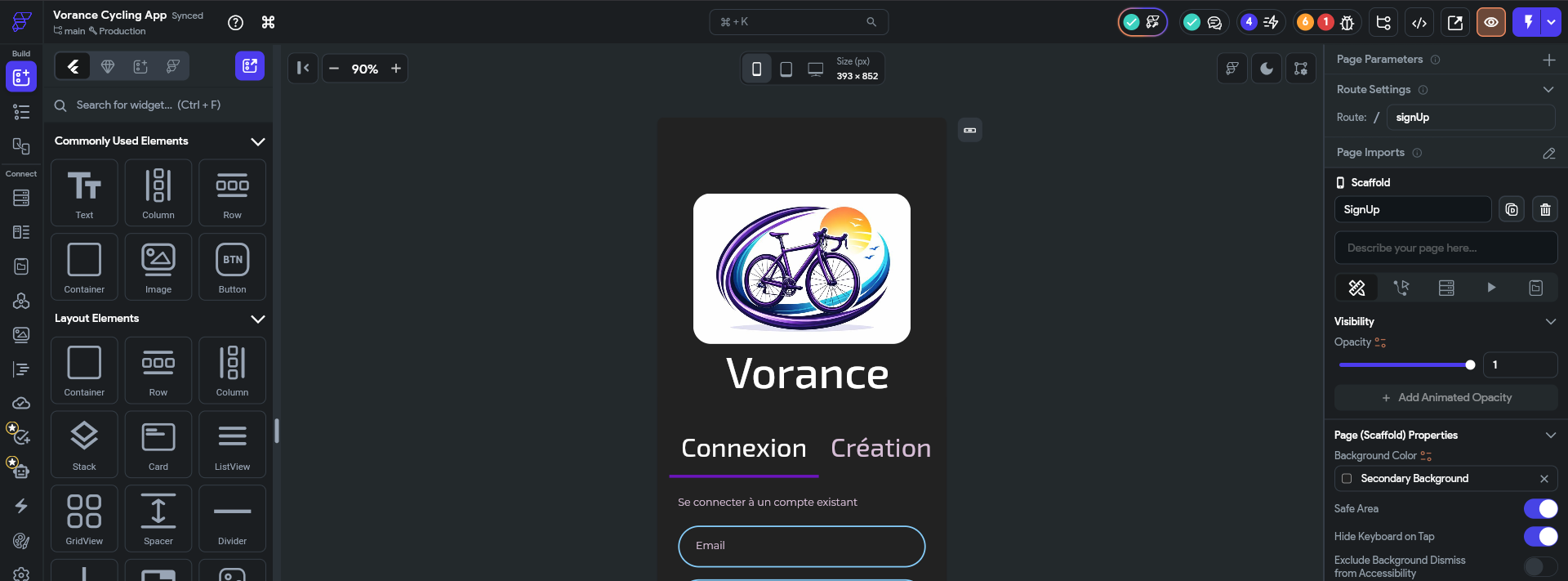This screenshot has width=1568, height=581.
Task: Open Theme Settings palette icon
Action: pyautogui.click(x=21, y=540)
